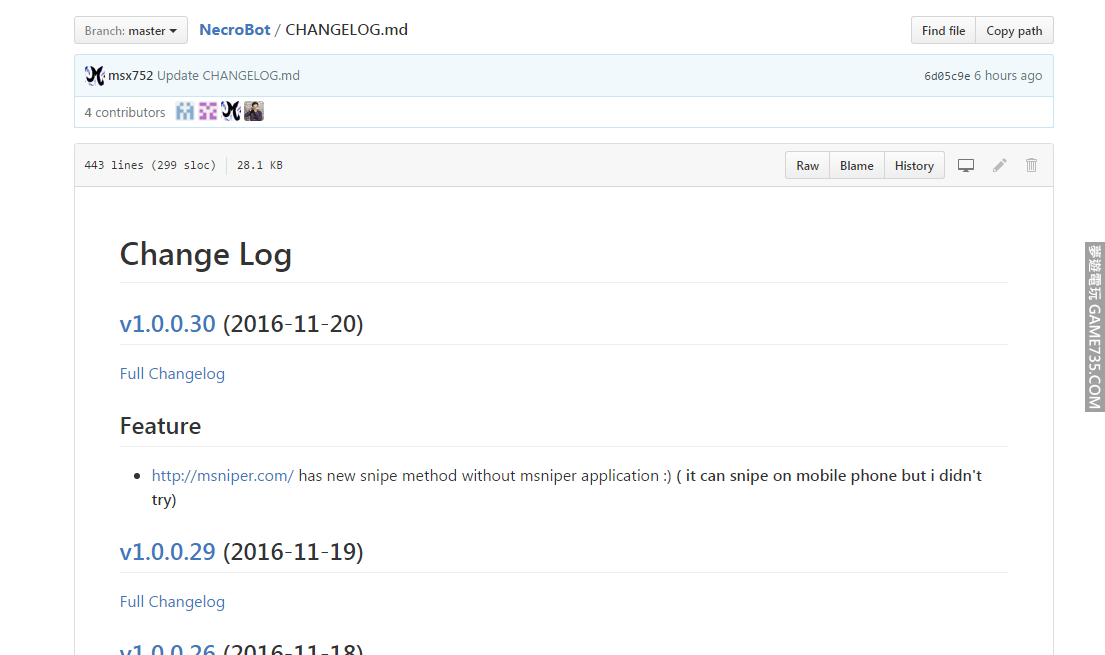
Task: Click the trash can delete icon
Action: [1032, 165]
